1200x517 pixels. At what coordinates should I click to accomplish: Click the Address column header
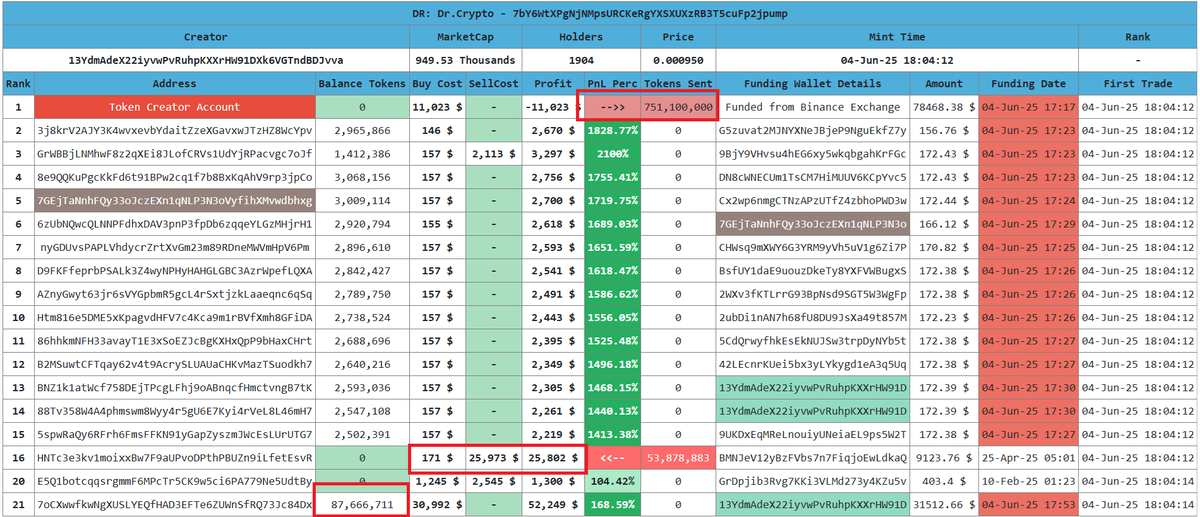click(x=174, y=83)
